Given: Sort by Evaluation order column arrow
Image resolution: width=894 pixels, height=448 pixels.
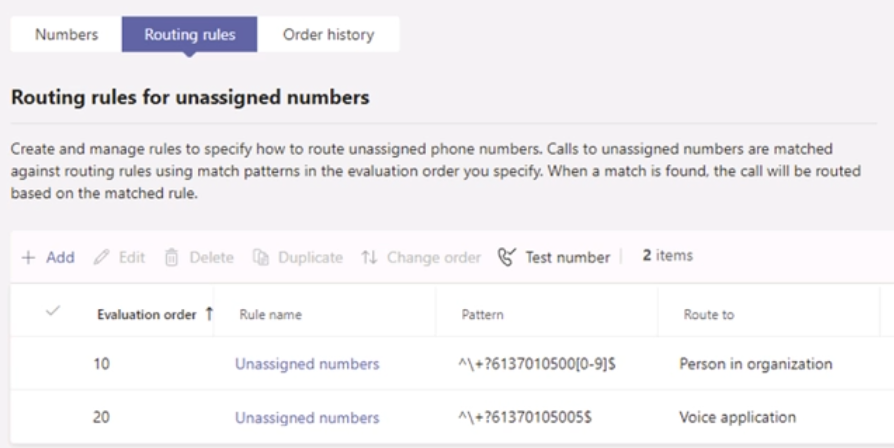Looking at the screenshot, I should (x=209, y=314).
